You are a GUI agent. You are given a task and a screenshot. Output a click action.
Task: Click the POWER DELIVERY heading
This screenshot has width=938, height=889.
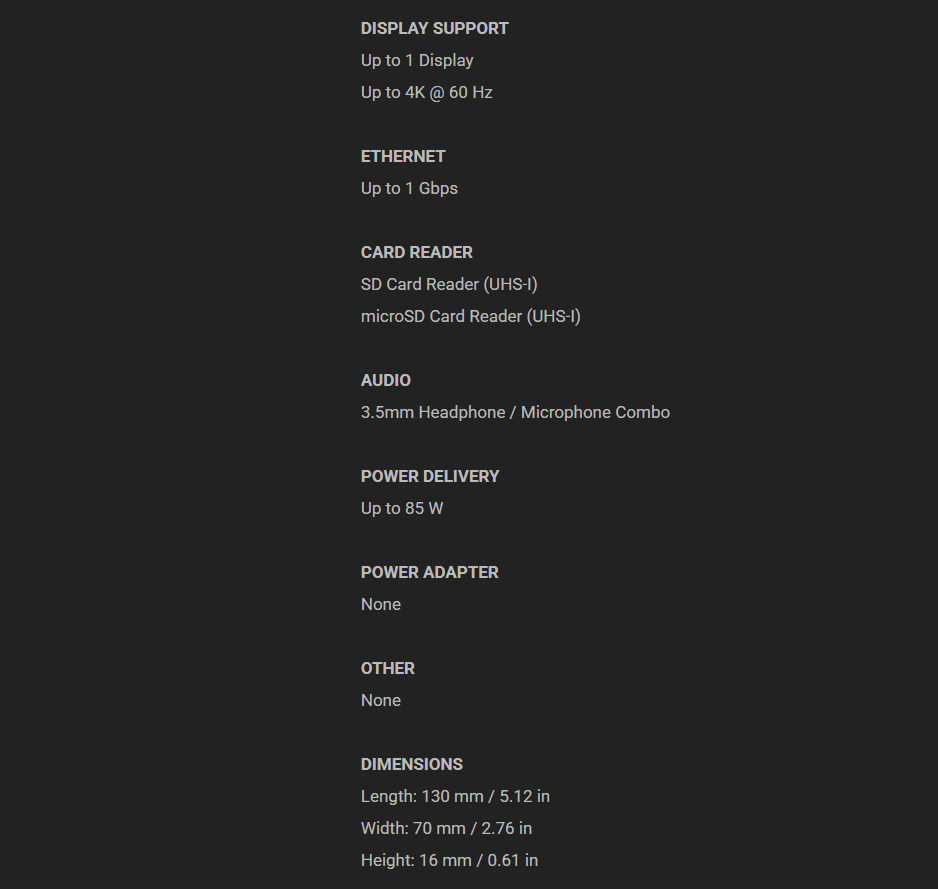430,476
